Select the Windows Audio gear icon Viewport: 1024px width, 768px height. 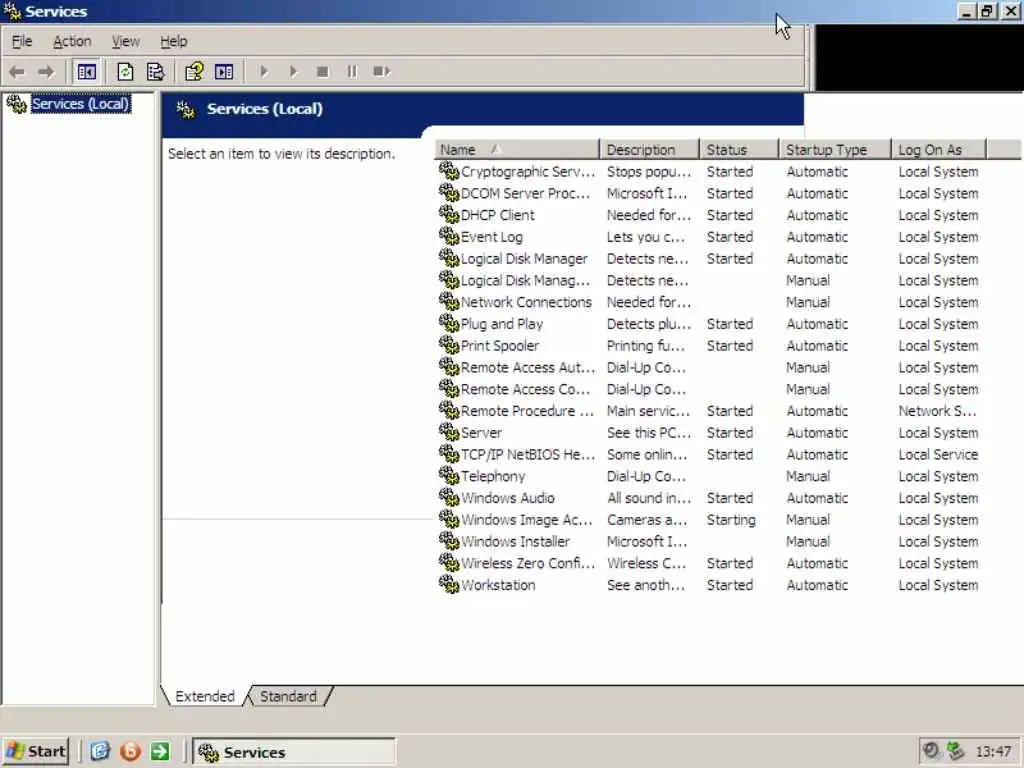449,497
